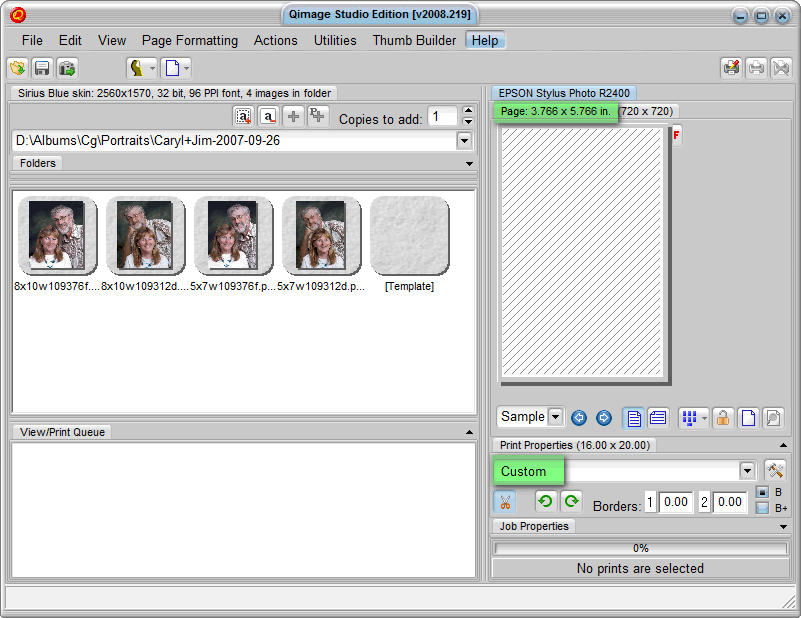Click the open folder icon in toolbar
This screenshot has height=618, width=801.
coord(17,68)
